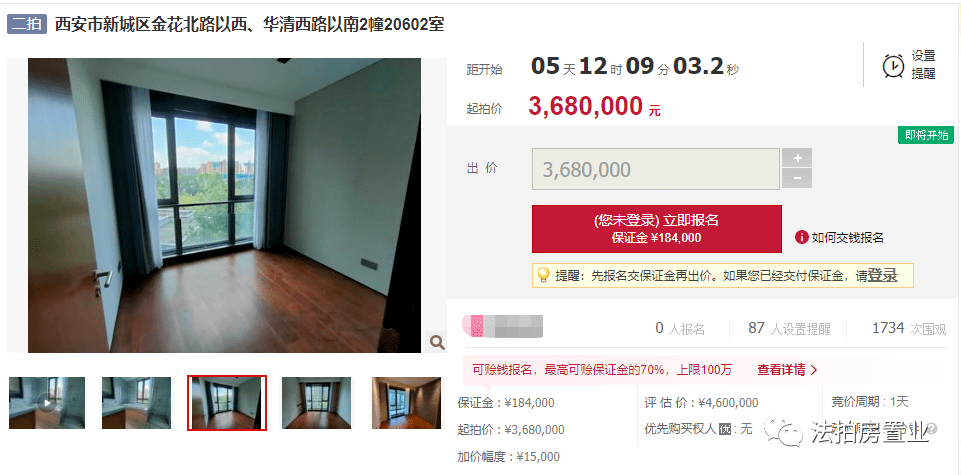
Task: Decrease the bid with the minus button
Action: 797,179
